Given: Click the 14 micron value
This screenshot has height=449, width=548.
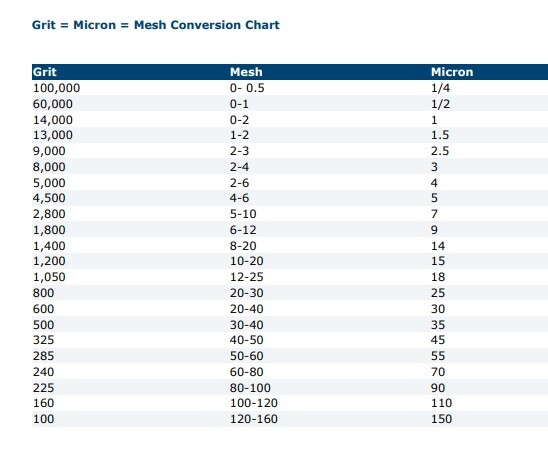Looking at the screenshot, I should (x=438, y=246).
